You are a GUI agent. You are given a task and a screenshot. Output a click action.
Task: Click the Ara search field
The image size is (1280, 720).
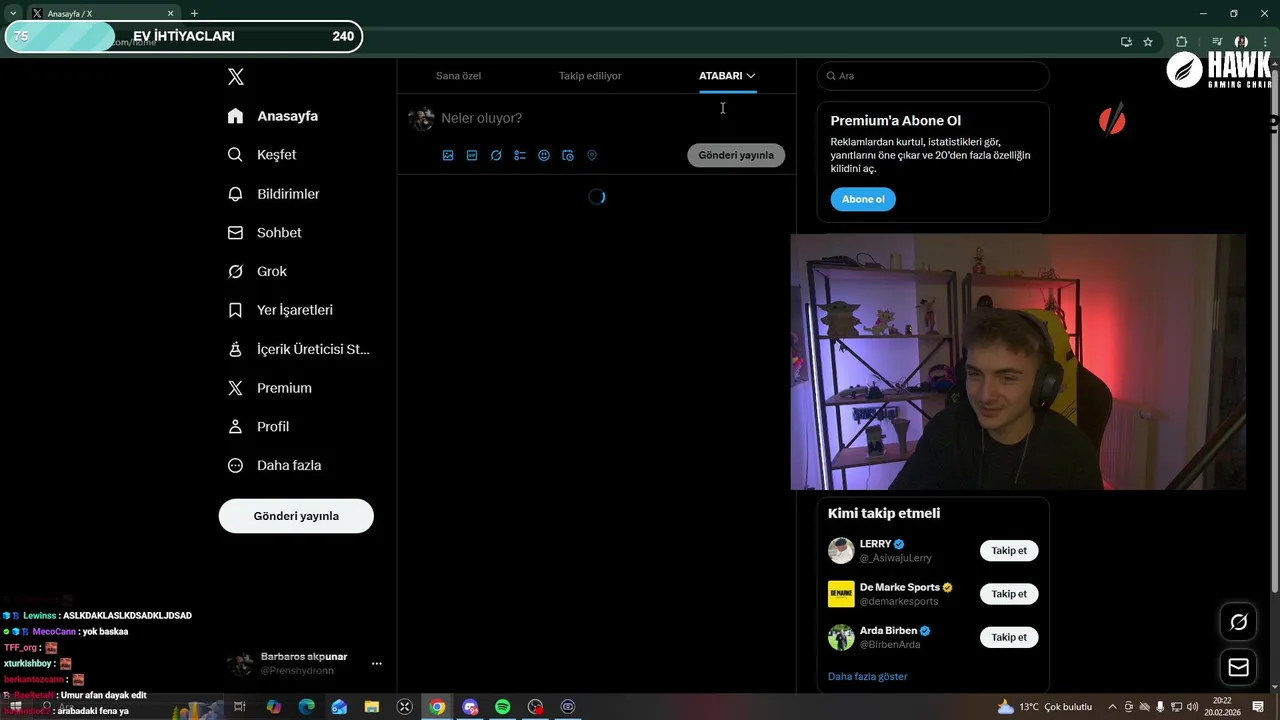[x=933, y=76]
